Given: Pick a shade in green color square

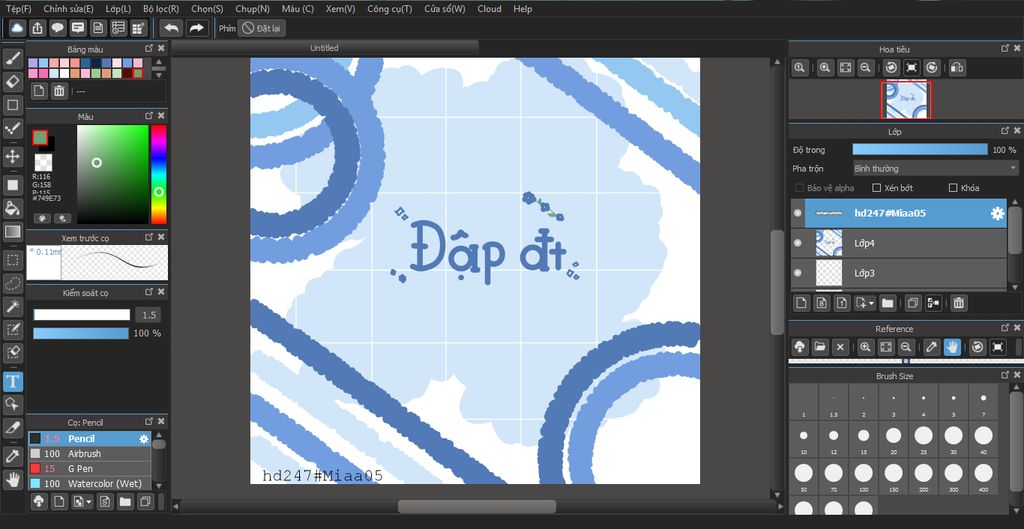Looking at the screenshot, I should pyautogui.click(x=113, y=174).
